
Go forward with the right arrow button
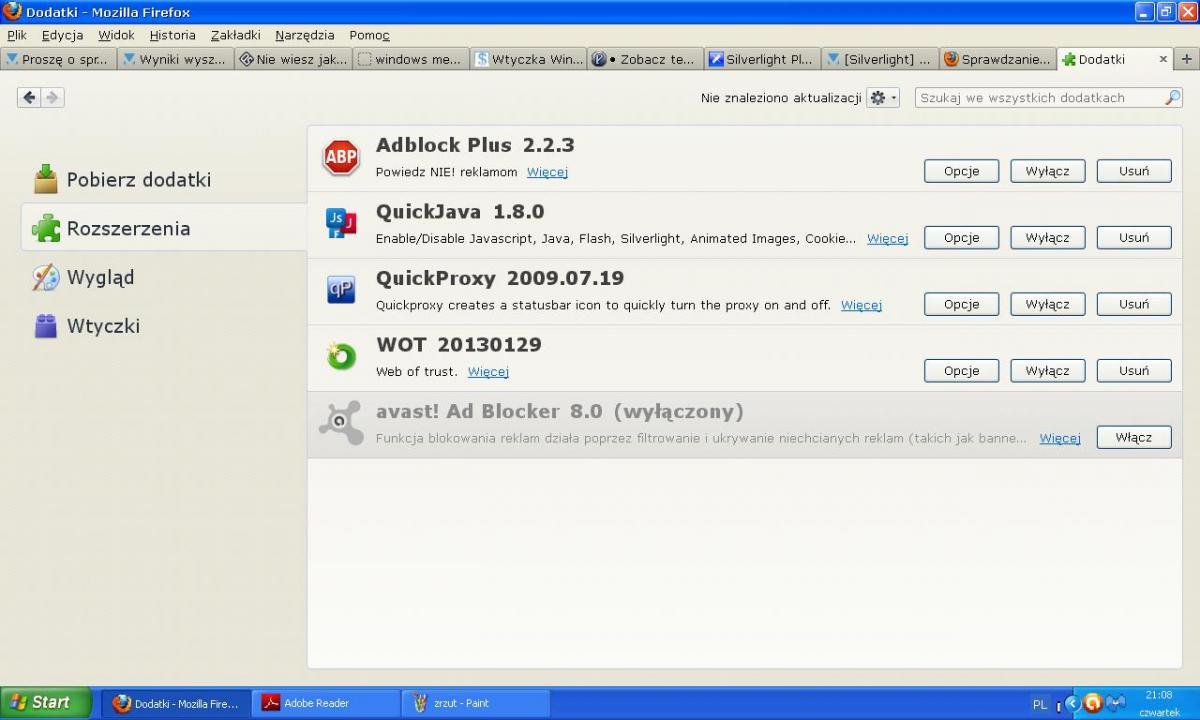pos(52,97)
